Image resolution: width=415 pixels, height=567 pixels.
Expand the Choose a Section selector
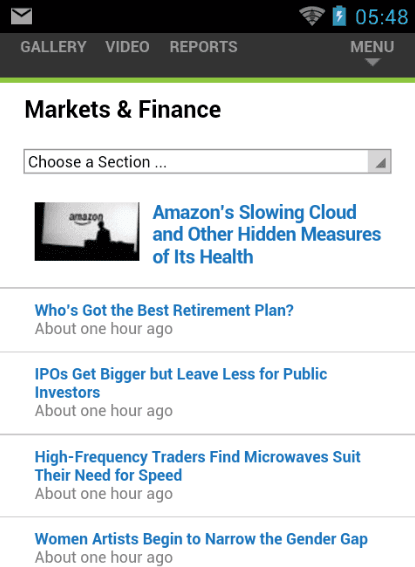coord(208,162)
